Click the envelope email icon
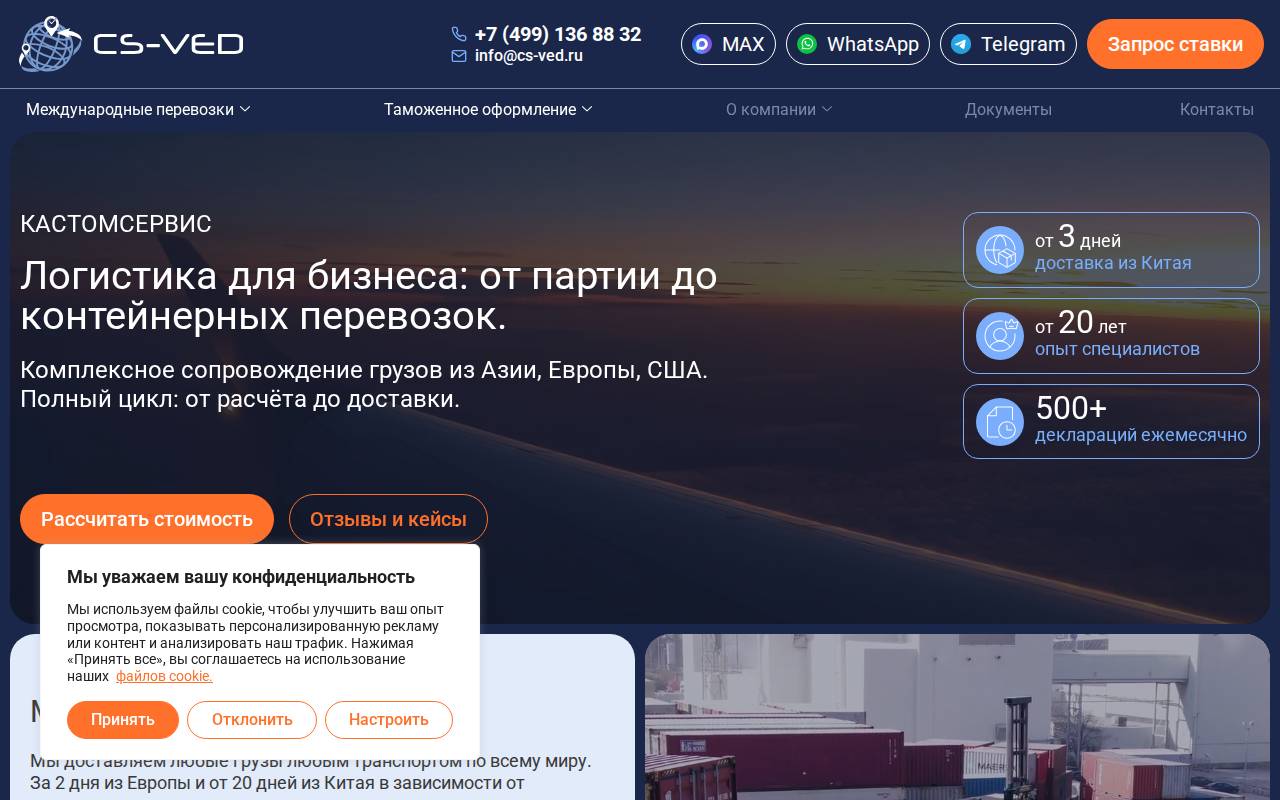Screen dimensions: 1280x800 (459, 56)
